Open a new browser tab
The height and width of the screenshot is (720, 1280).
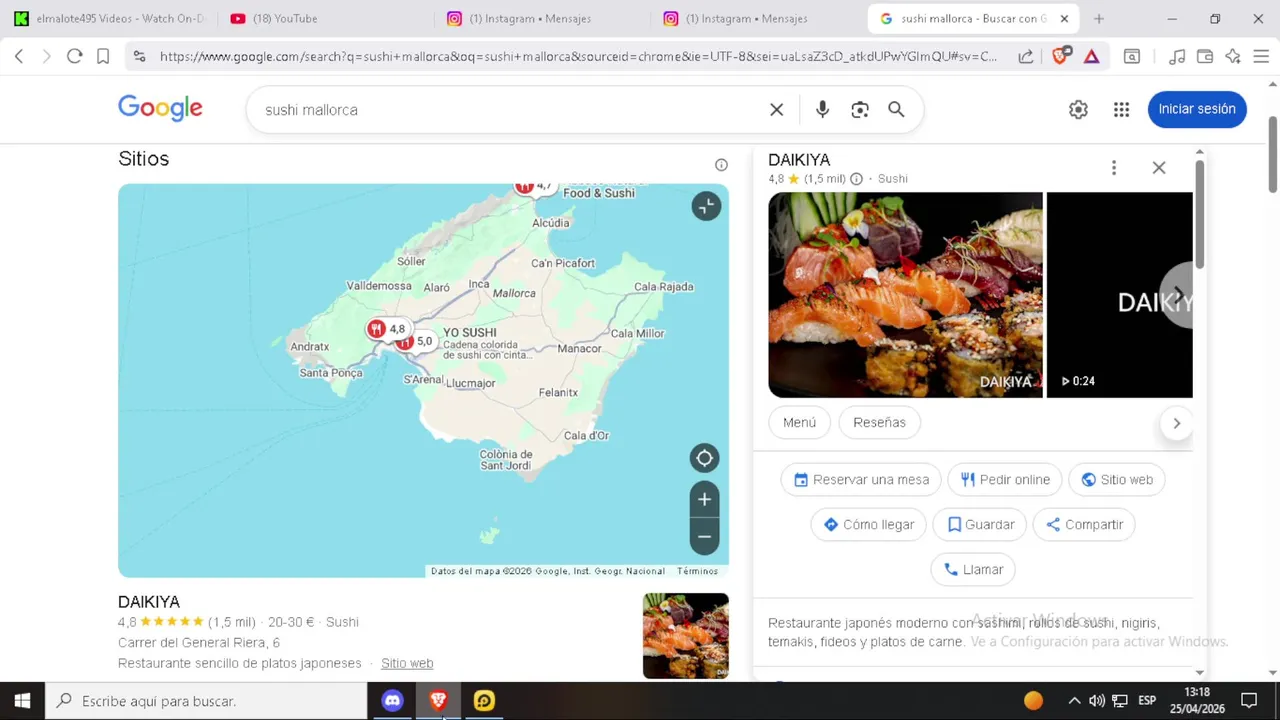[x=1099, y=18]
